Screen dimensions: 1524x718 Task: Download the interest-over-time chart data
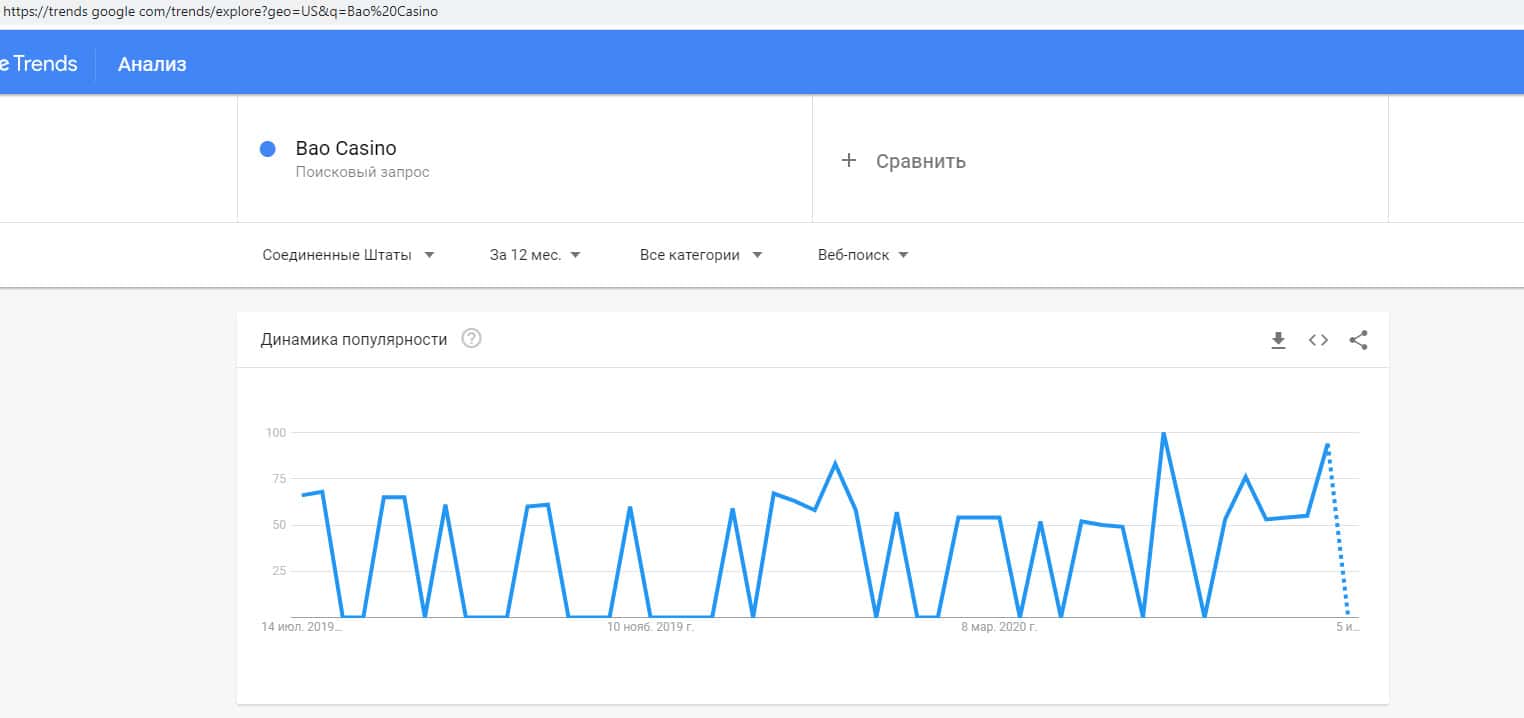[1277, 340]
